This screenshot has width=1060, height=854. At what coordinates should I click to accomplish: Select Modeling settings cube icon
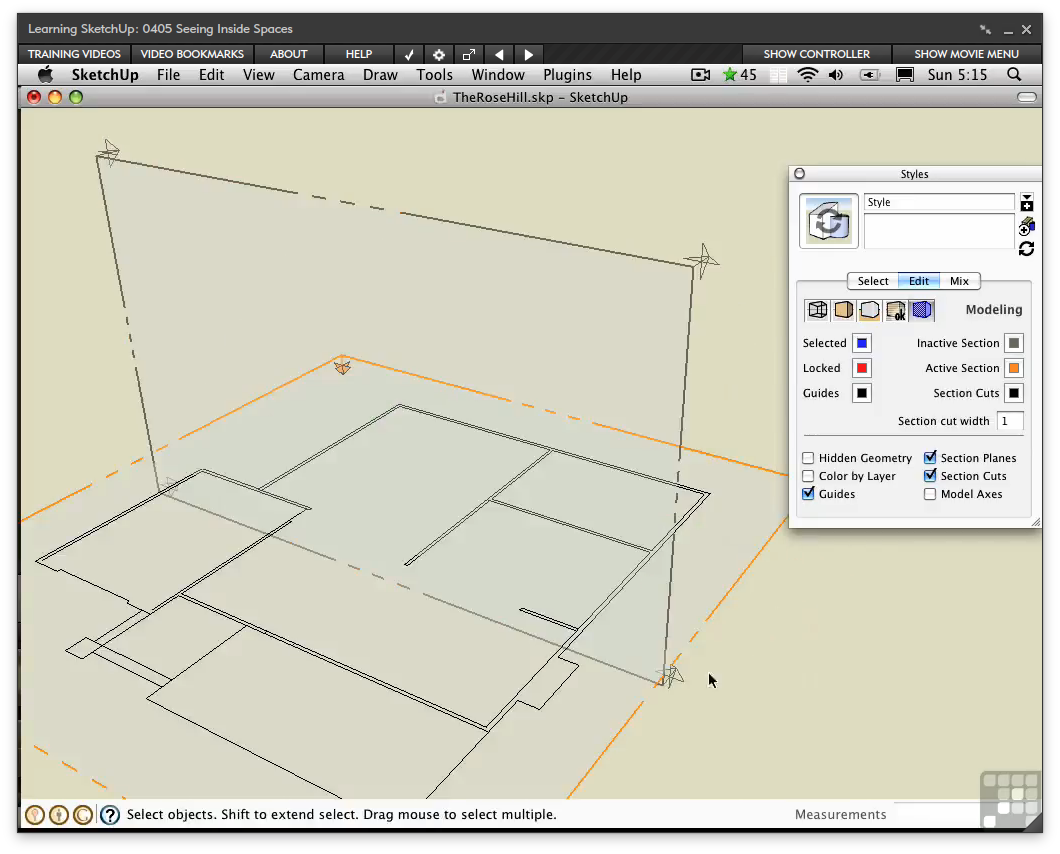click(x=922, y=310)
